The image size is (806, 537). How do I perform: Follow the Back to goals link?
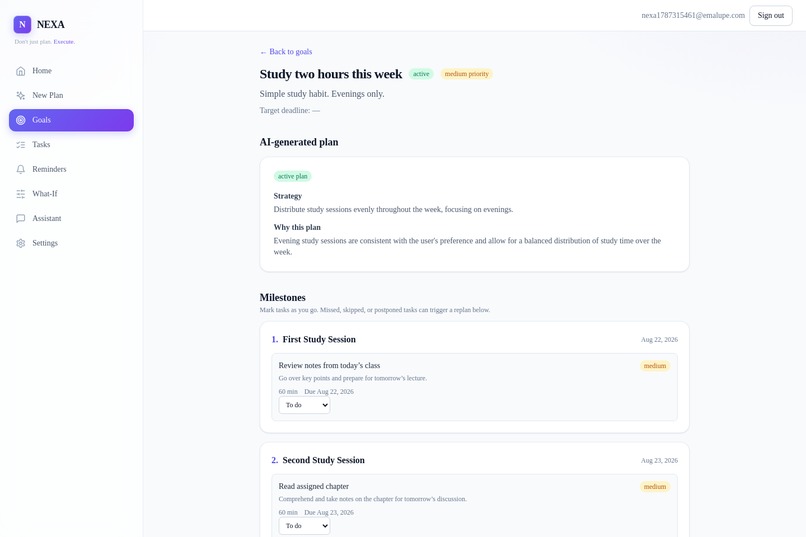[286, 52]
